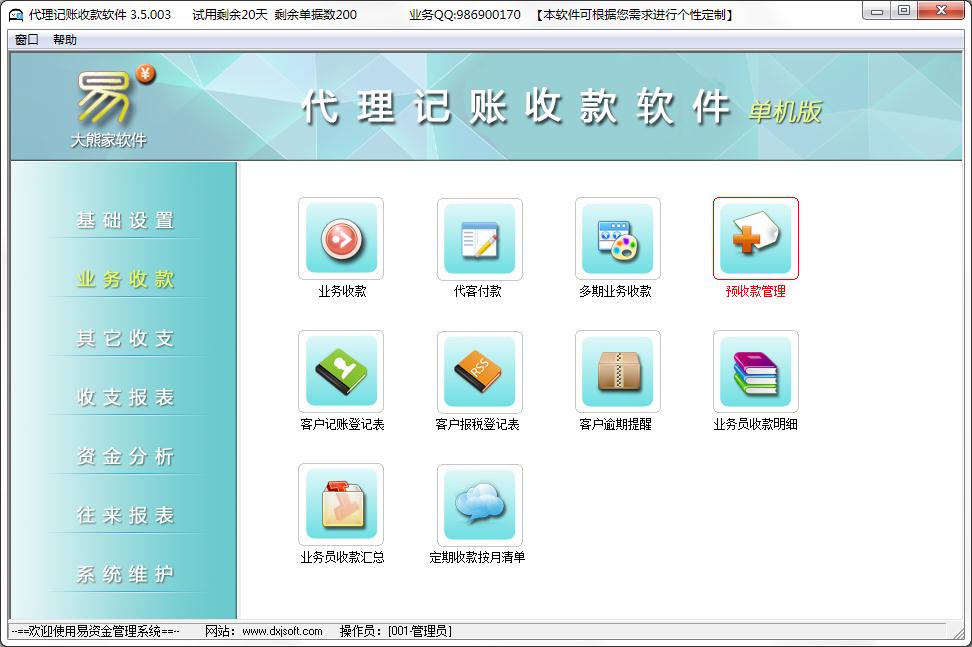This screenshot has height=647, width=972.
Task: Open the 帮助 menu
Action: 64,40
